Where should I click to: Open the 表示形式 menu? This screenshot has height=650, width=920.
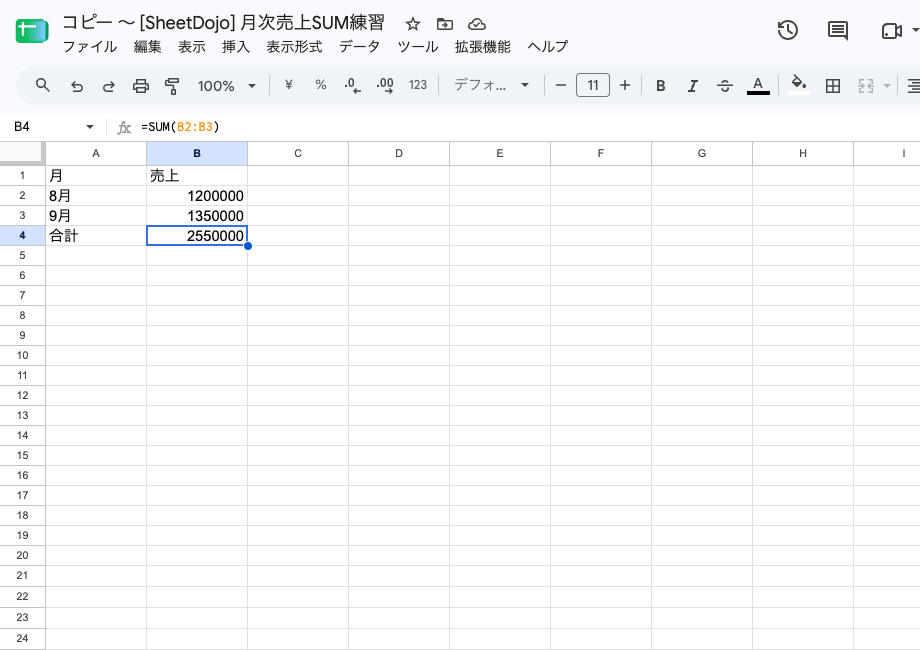coord(295,47)
